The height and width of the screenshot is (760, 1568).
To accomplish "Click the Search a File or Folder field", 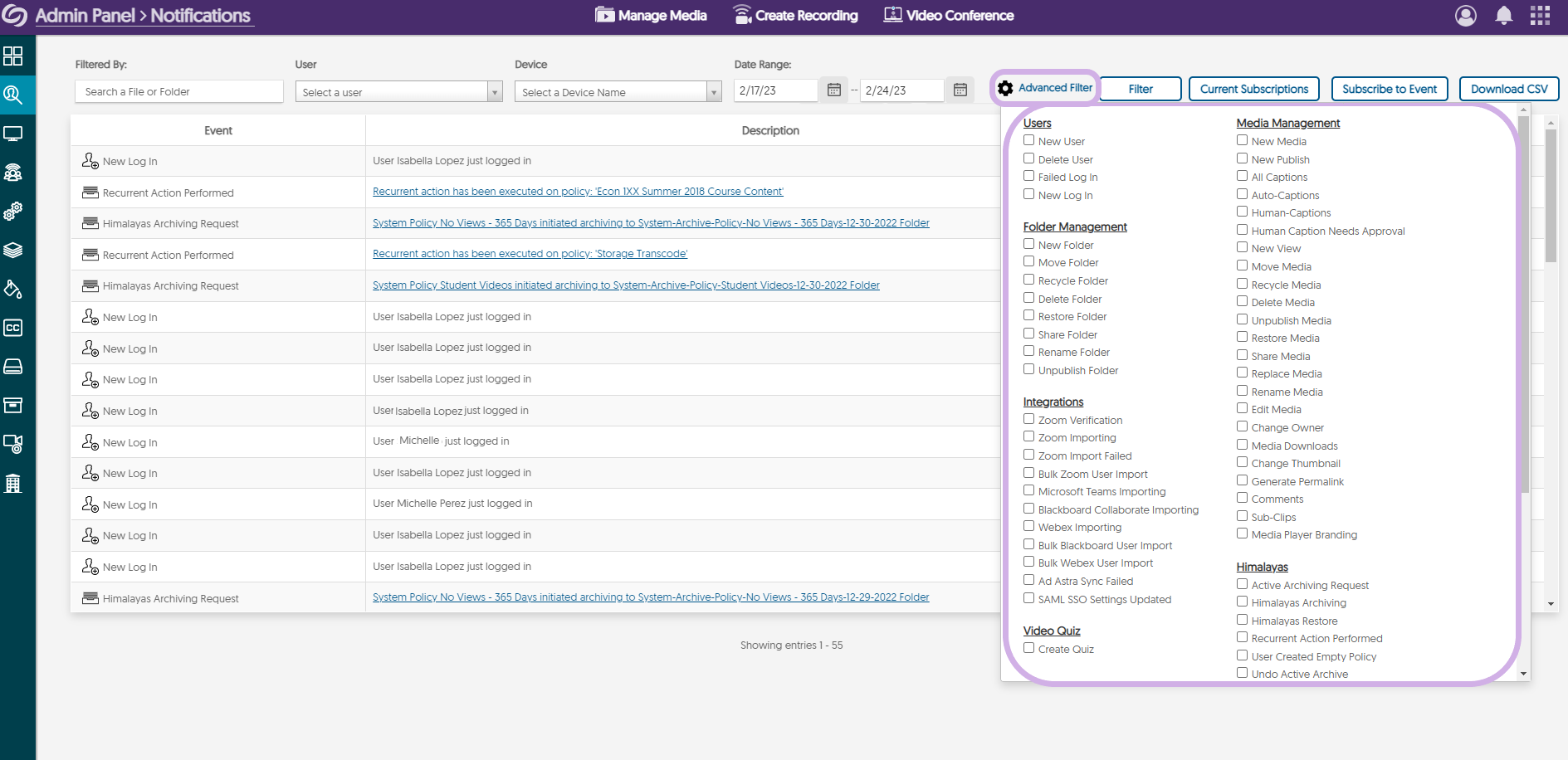I will (x=178, y=92).
